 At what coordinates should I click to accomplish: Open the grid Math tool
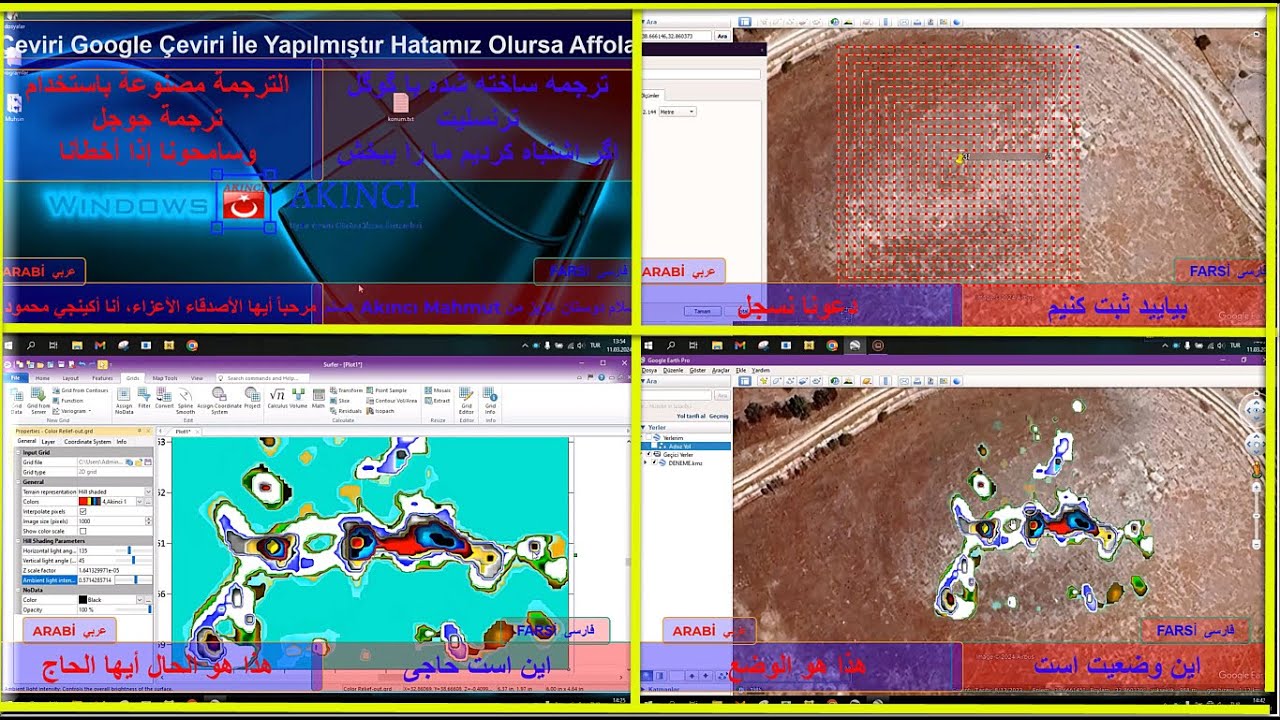pos(318,396)
